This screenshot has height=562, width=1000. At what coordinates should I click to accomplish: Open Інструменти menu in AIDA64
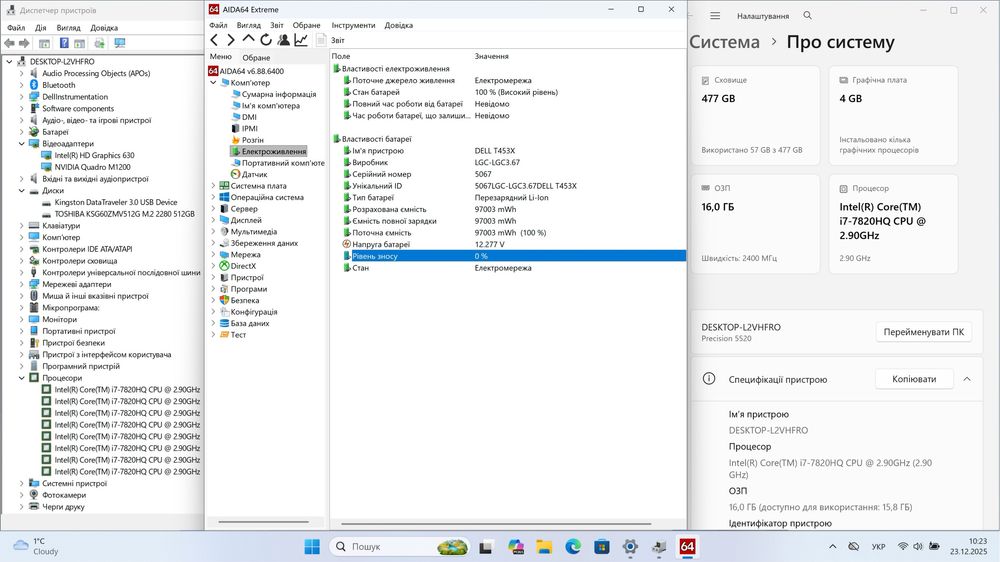coord(353,25)
